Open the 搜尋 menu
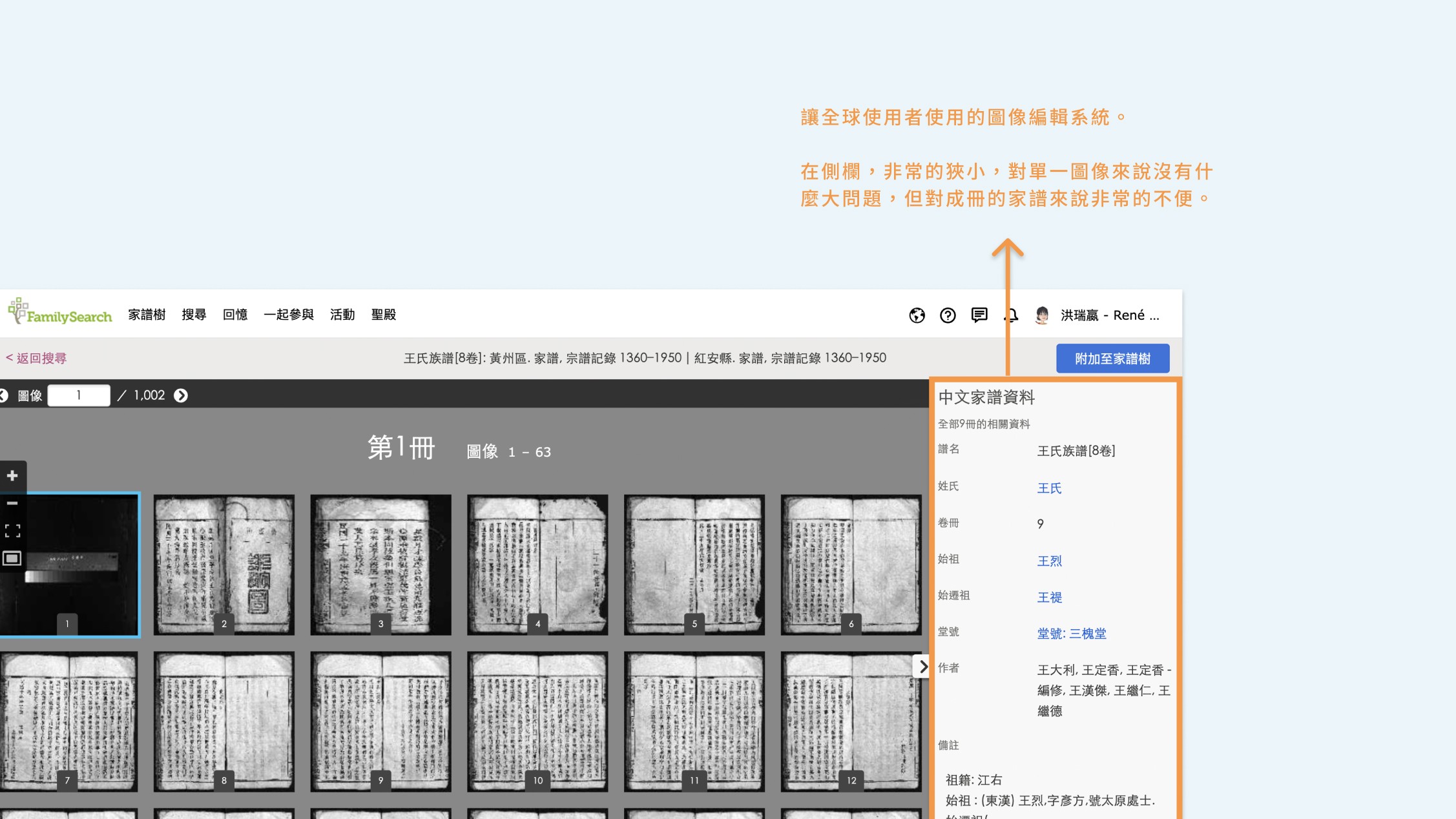This screenshot has height=819, width=1456. [x=194, y=315]
